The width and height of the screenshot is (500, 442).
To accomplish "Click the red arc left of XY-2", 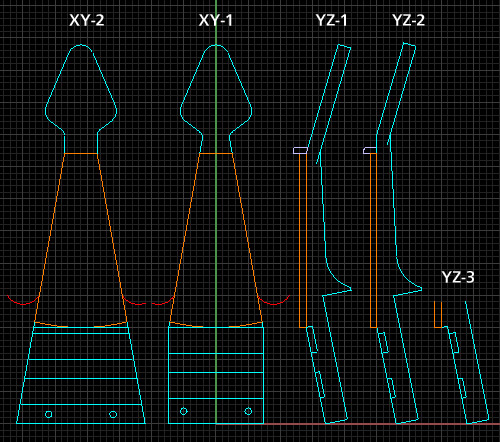I will point(23,300).
